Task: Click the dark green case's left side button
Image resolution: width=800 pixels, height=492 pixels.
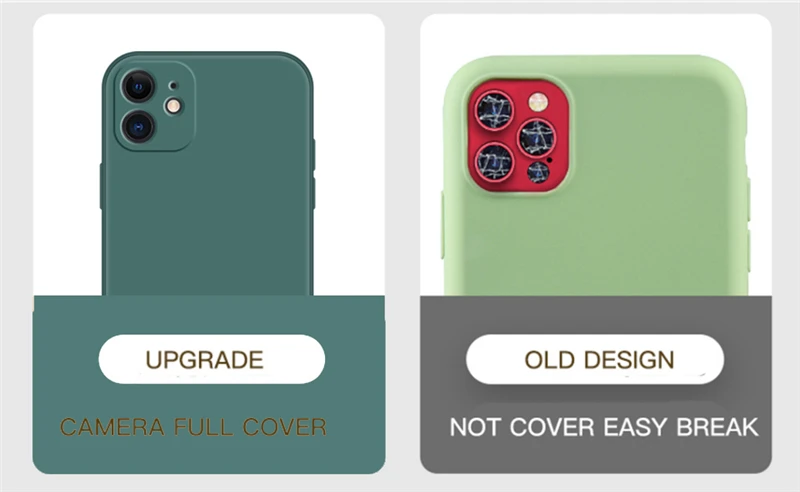Action: click(102, 186)
